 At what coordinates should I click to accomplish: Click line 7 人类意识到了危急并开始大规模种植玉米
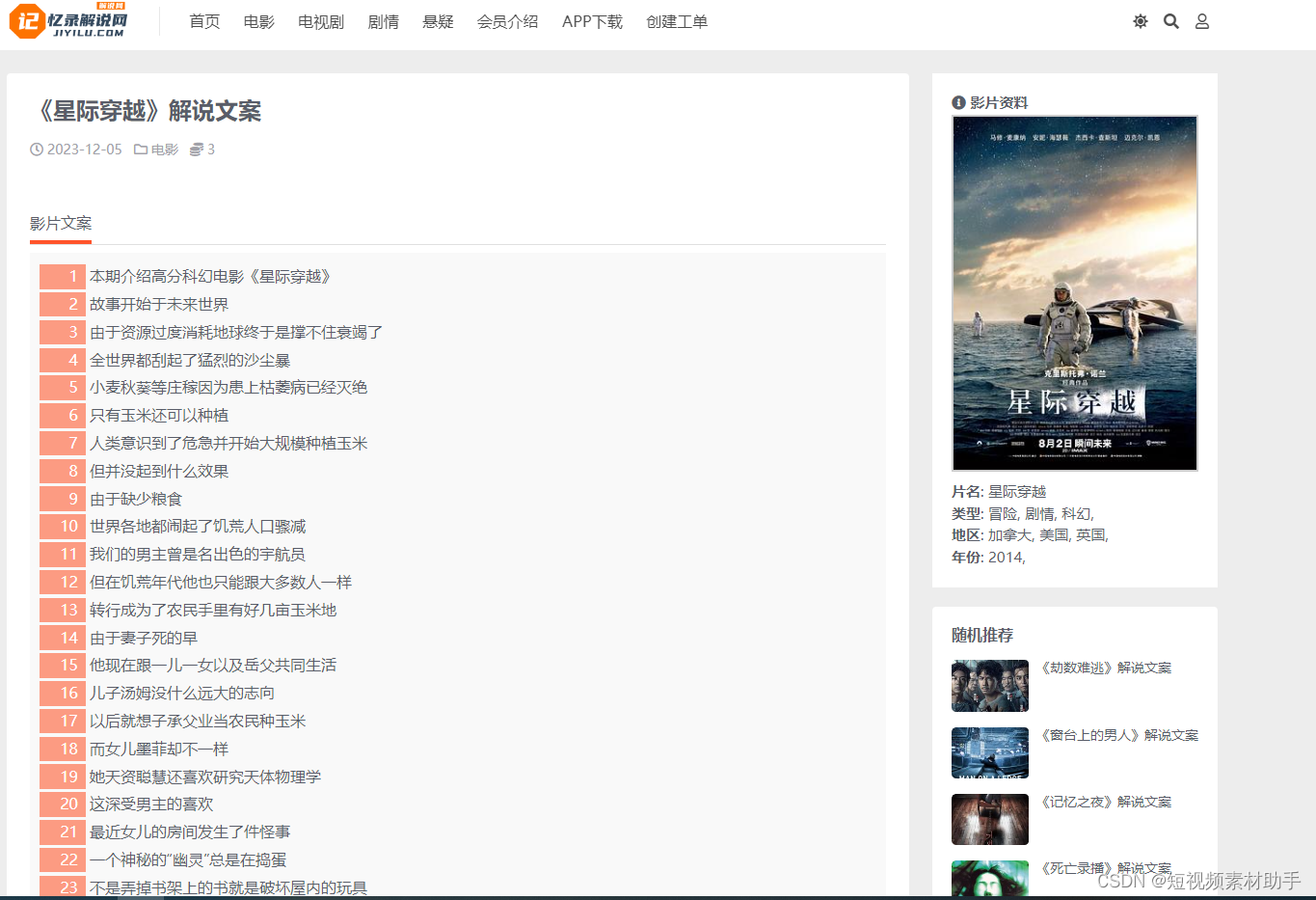coord(228,444)
